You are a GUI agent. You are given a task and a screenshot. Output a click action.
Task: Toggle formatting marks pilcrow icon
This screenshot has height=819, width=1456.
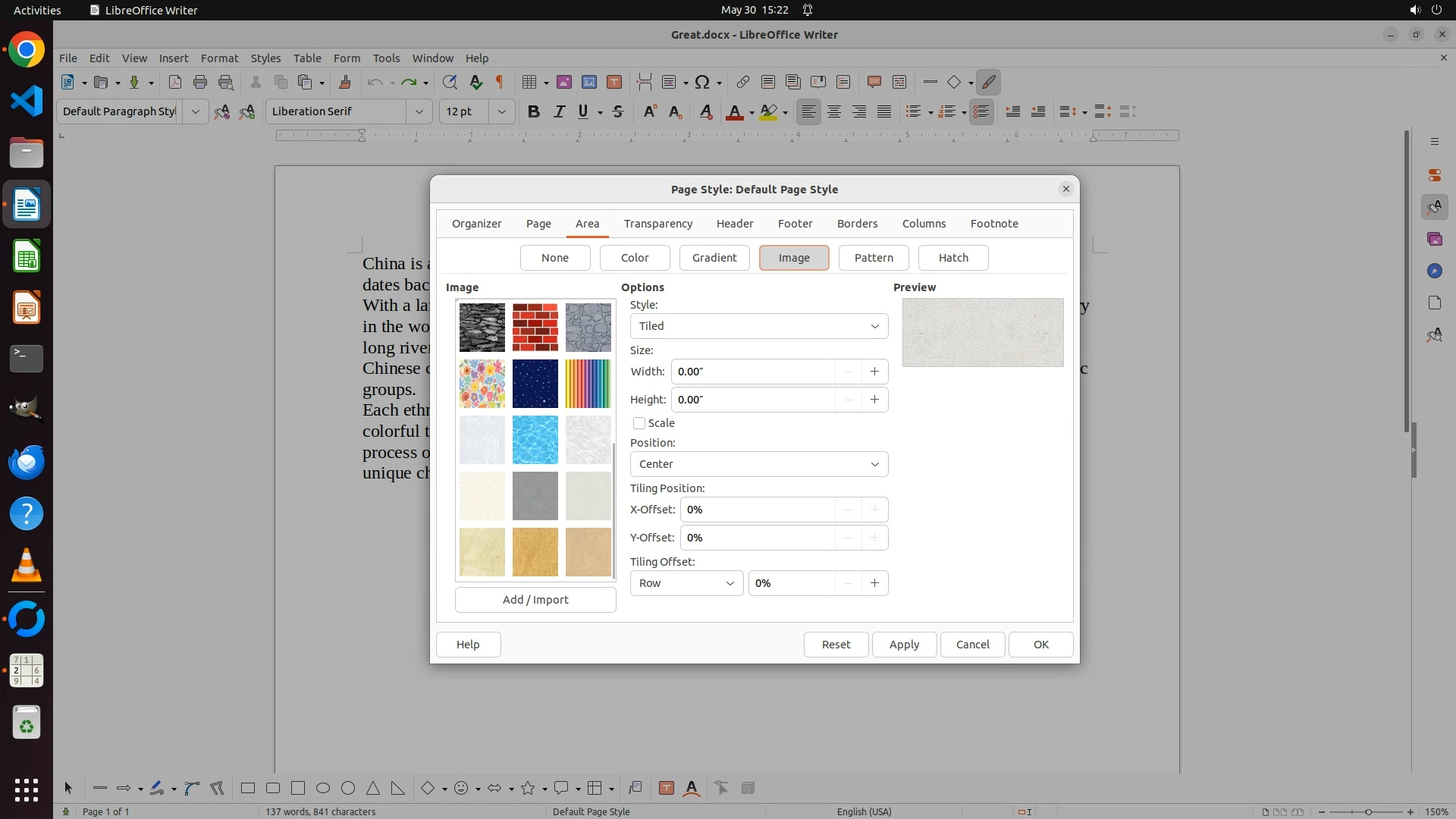pyautogui.click(x=500, y=82)
